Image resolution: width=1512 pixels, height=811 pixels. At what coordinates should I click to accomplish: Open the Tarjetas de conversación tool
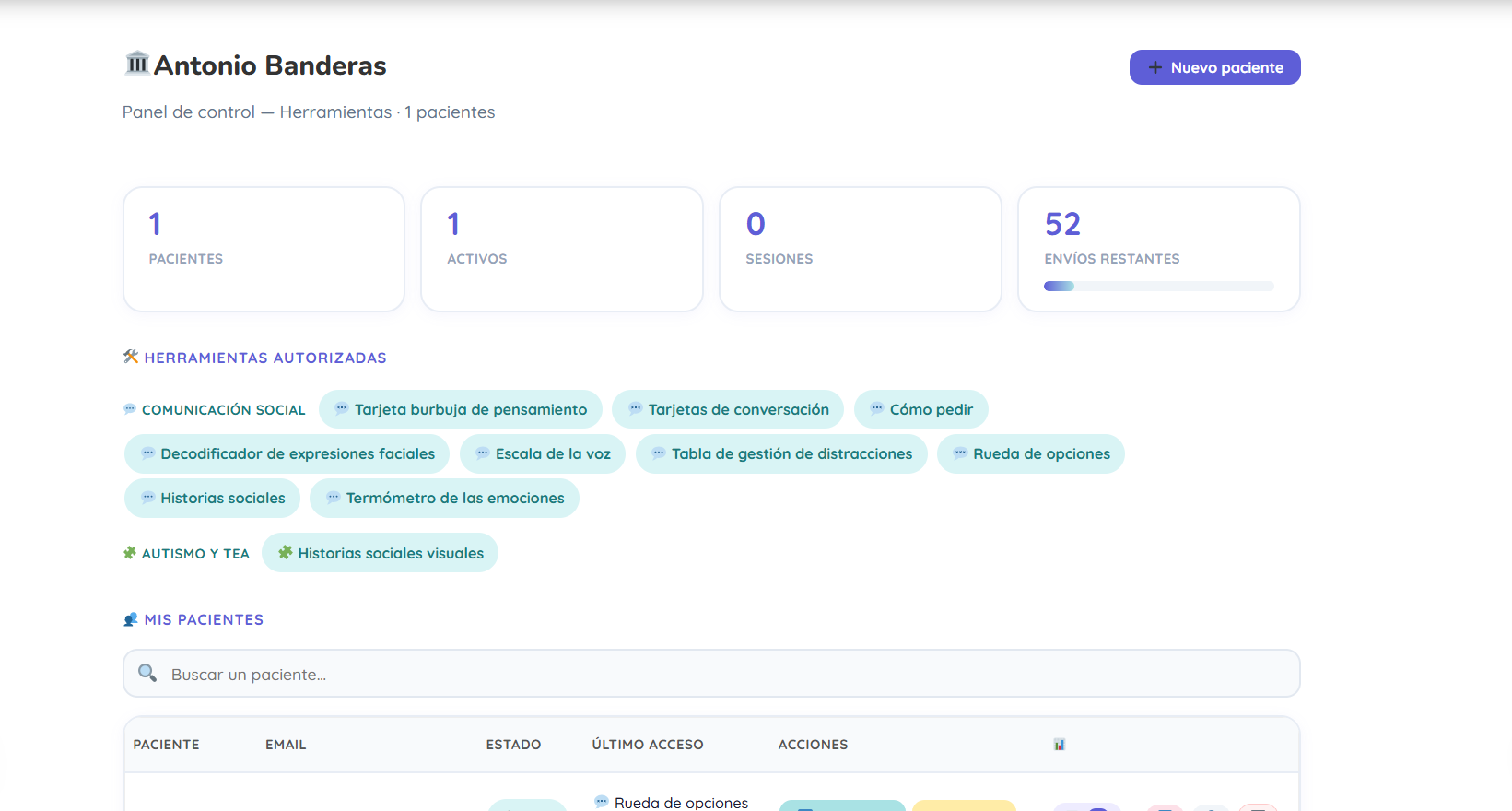tap(728, 409)
